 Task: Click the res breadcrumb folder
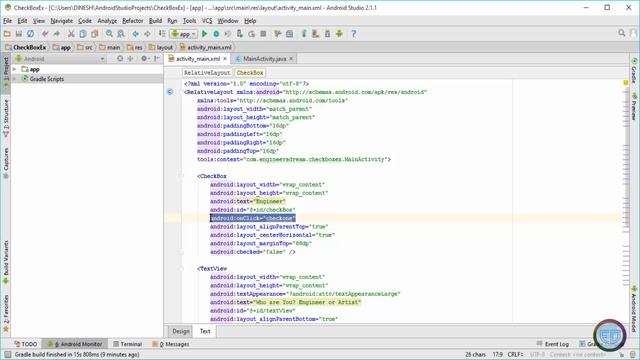pos(135,47)
